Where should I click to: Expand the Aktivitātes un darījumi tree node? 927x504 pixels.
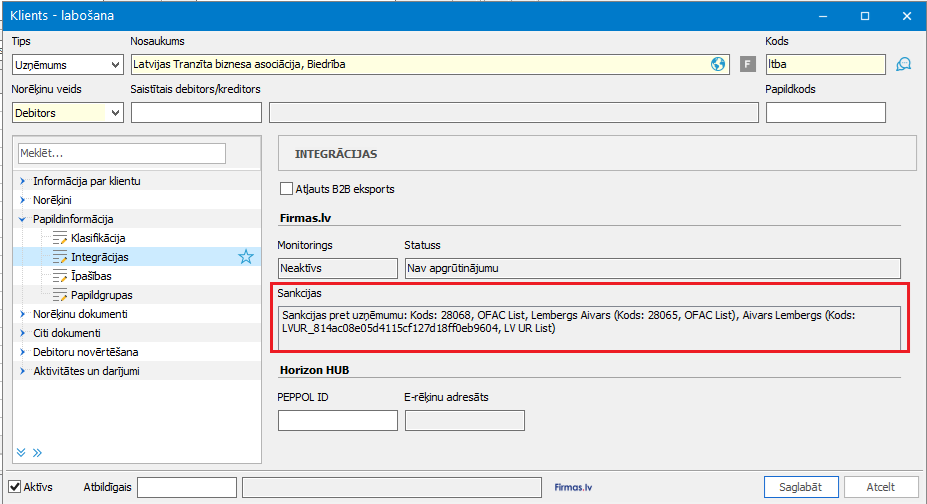(22, 370)
